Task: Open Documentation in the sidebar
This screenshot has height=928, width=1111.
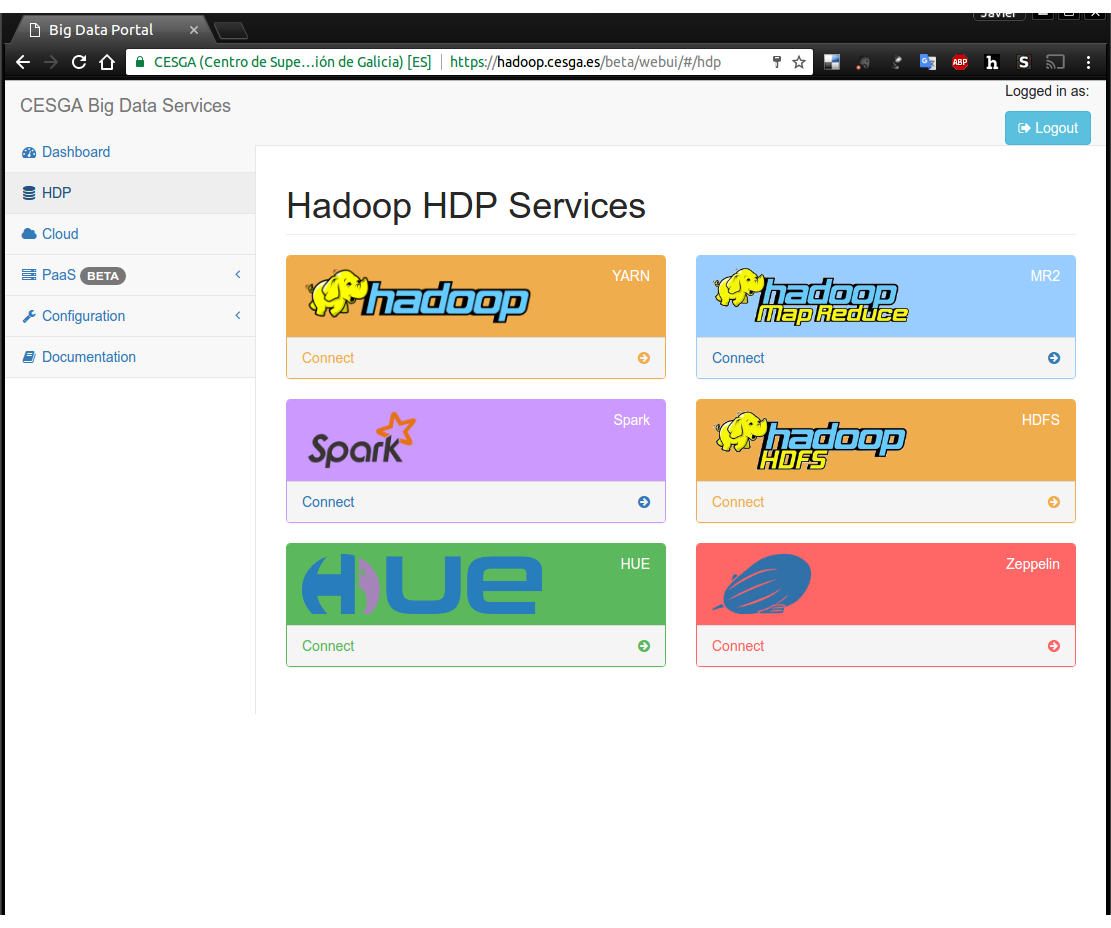Action: click(x=130, y=358)
